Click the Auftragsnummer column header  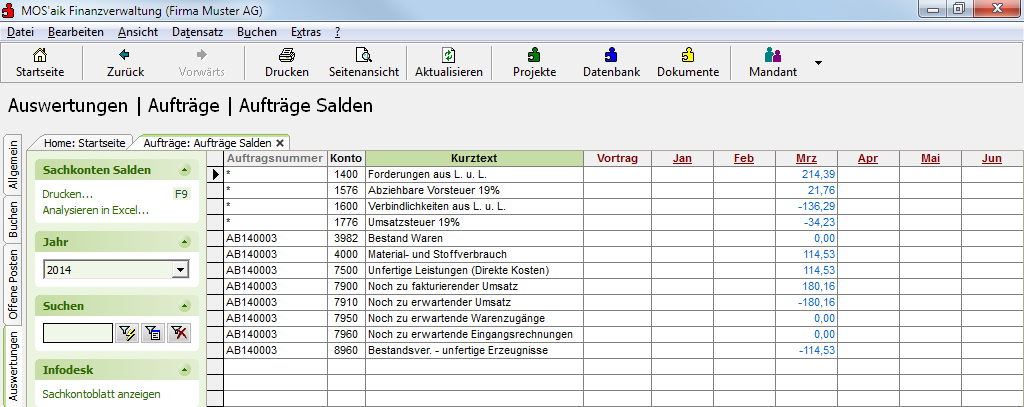click(x=275, y=158)
